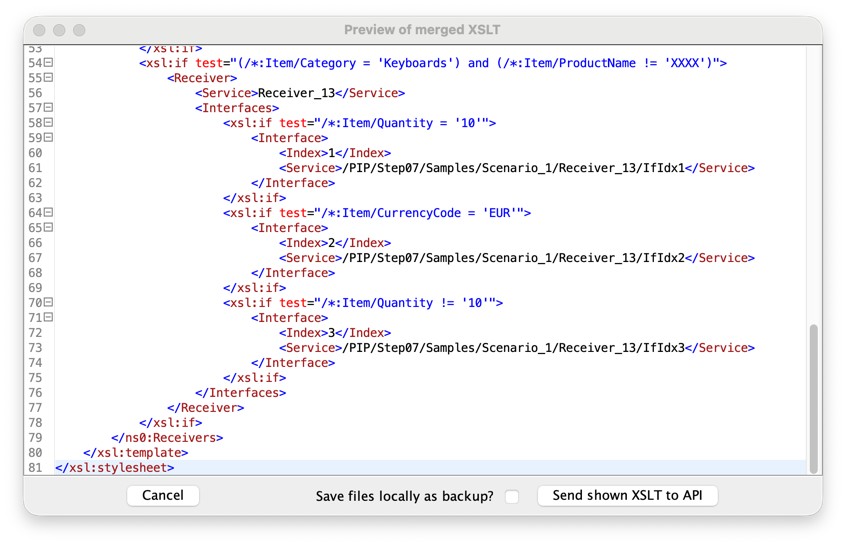
Task: Click the closing xsl:template tag on line 80
Action: (x=135, y=453)
